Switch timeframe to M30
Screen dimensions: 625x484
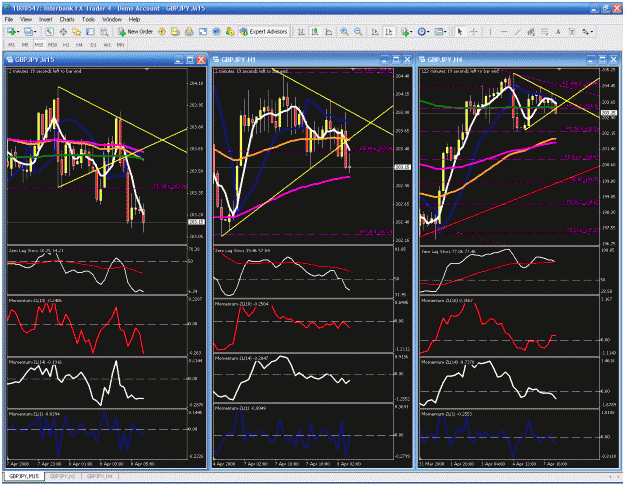coord(52,45)
